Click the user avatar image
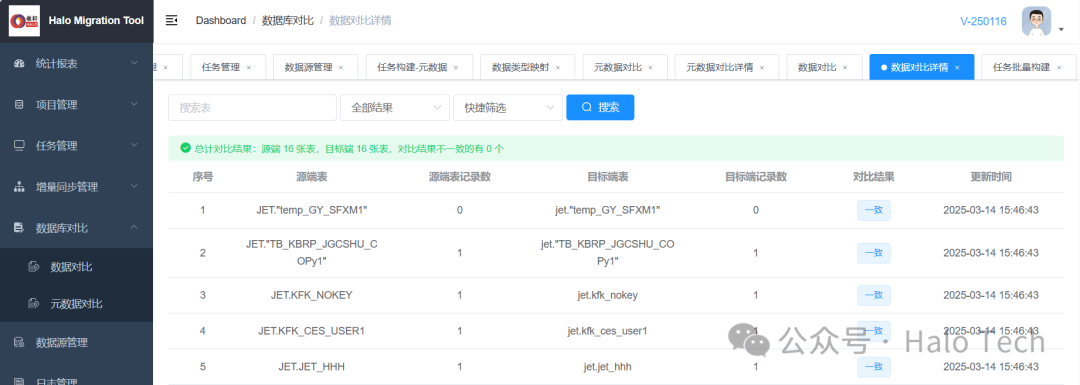 [x=1035, y=21]
